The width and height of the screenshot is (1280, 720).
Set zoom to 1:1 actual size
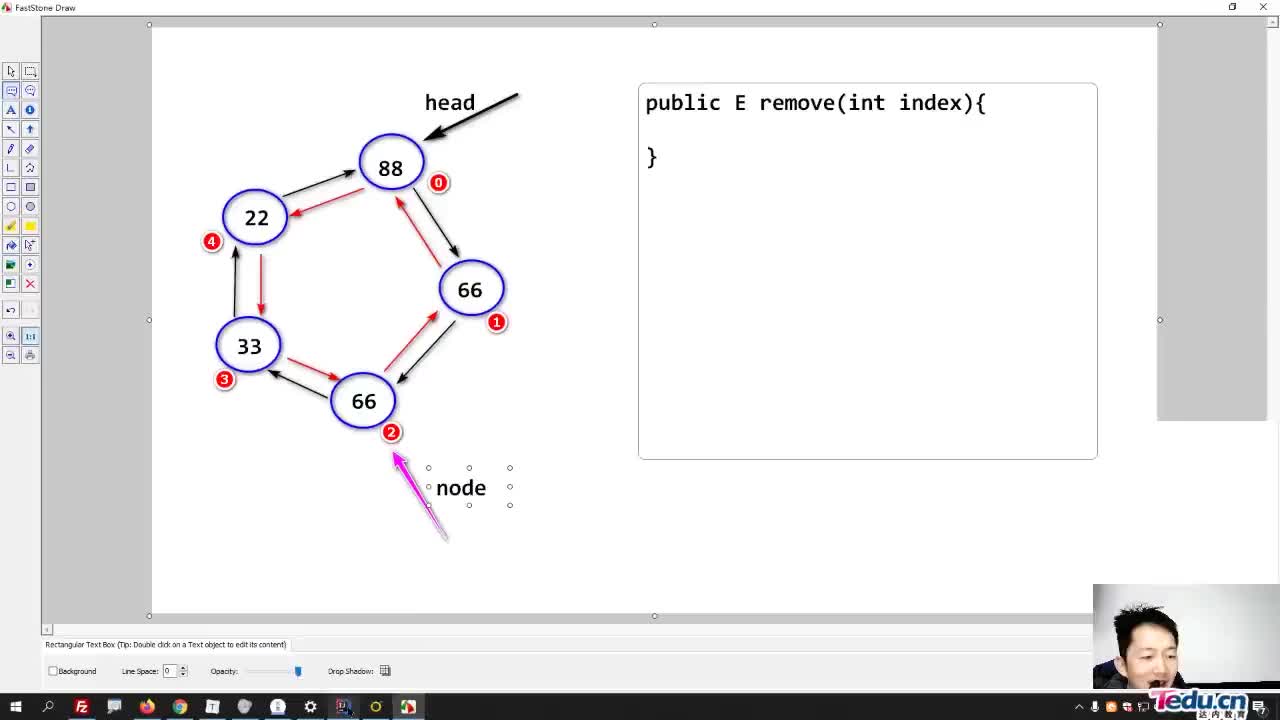[30, 336]
